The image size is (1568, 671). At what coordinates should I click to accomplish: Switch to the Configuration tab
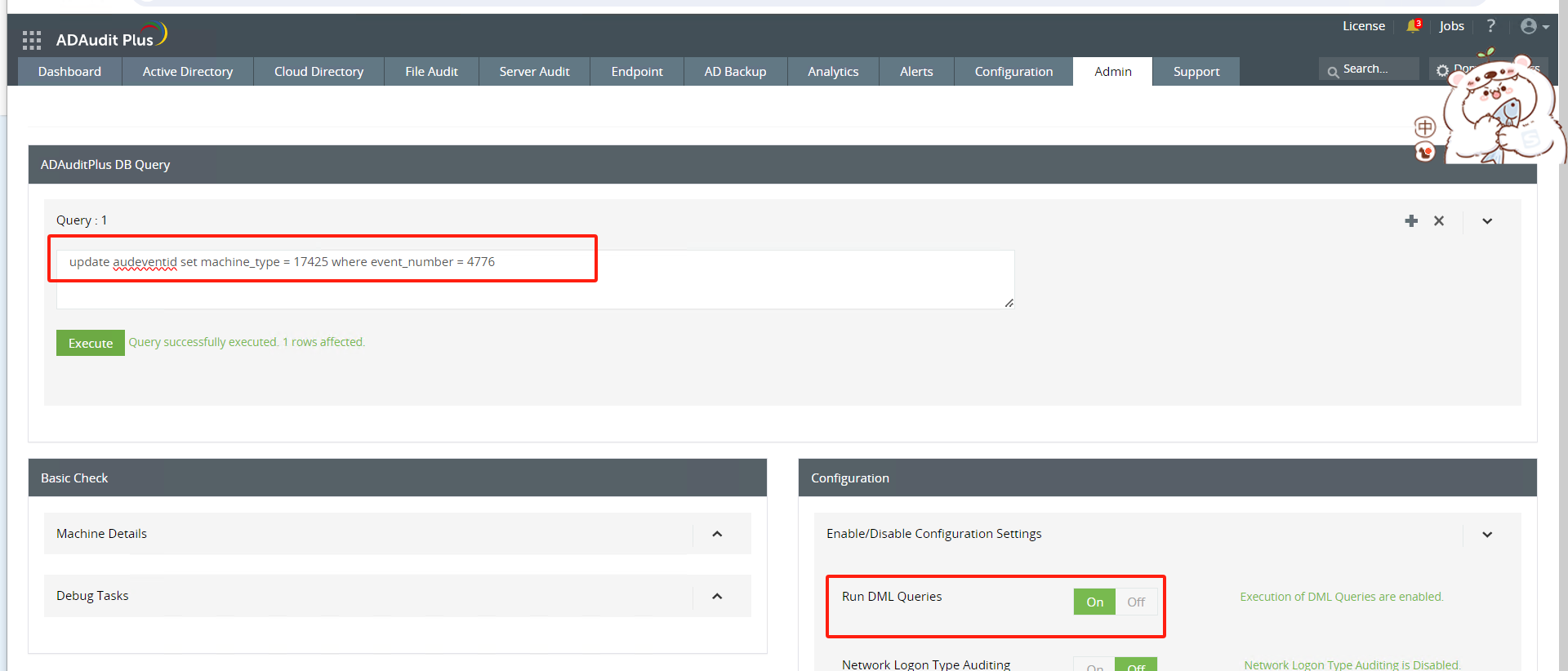[x=1013, y=71]
